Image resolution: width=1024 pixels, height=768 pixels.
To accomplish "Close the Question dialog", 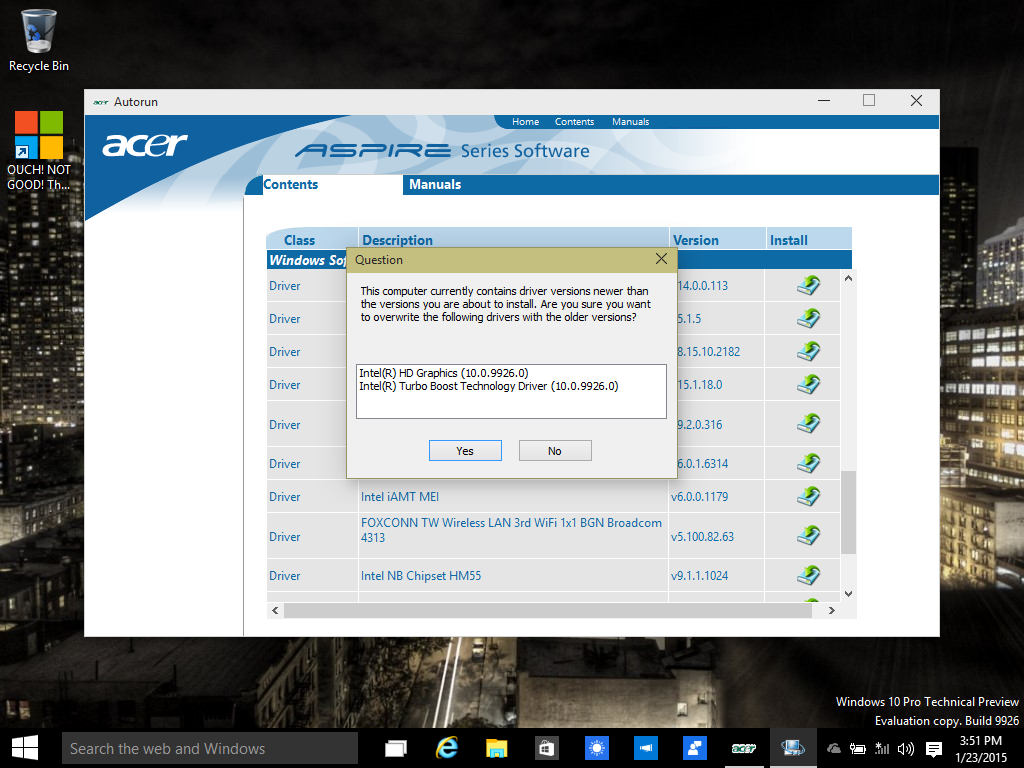I will pos(662,259).
